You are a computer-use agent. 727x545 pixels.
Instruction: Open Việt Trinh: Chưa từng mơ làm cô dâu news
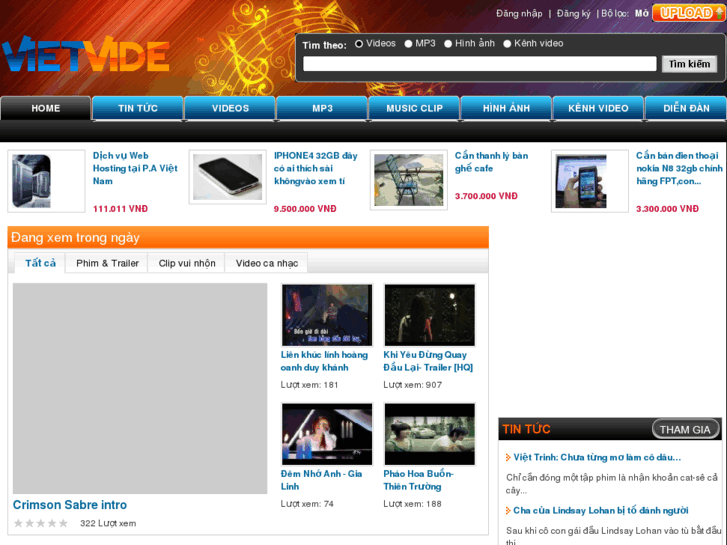[597, 457]
